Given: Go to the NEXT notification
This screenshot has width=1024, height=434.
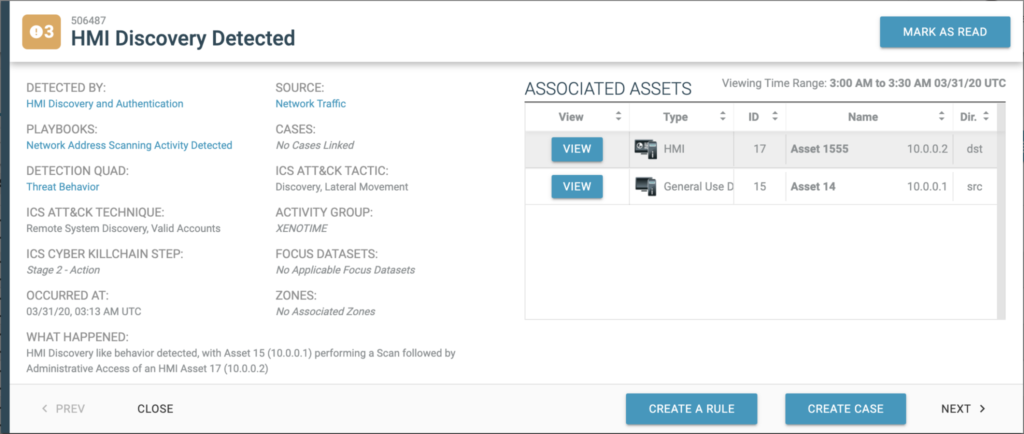Looking at the screenshot, I should [963, 409].
